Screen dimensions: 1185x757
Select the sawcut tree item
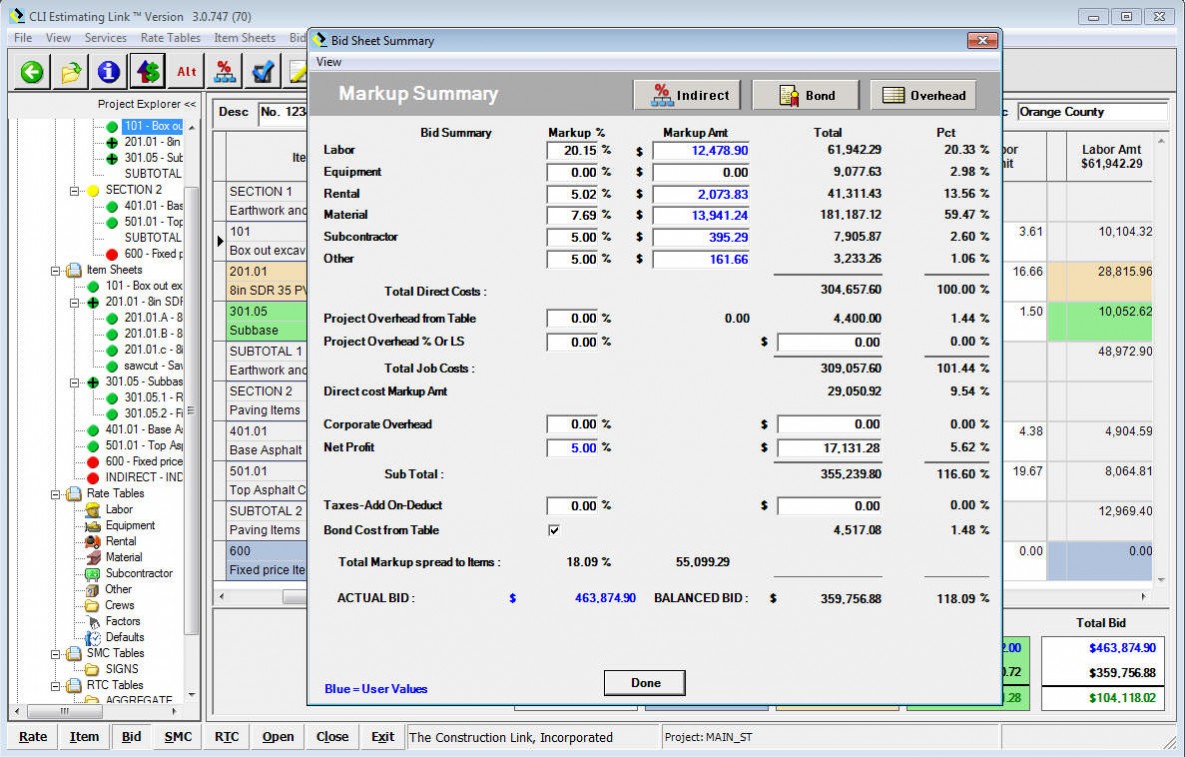point(153,366)
